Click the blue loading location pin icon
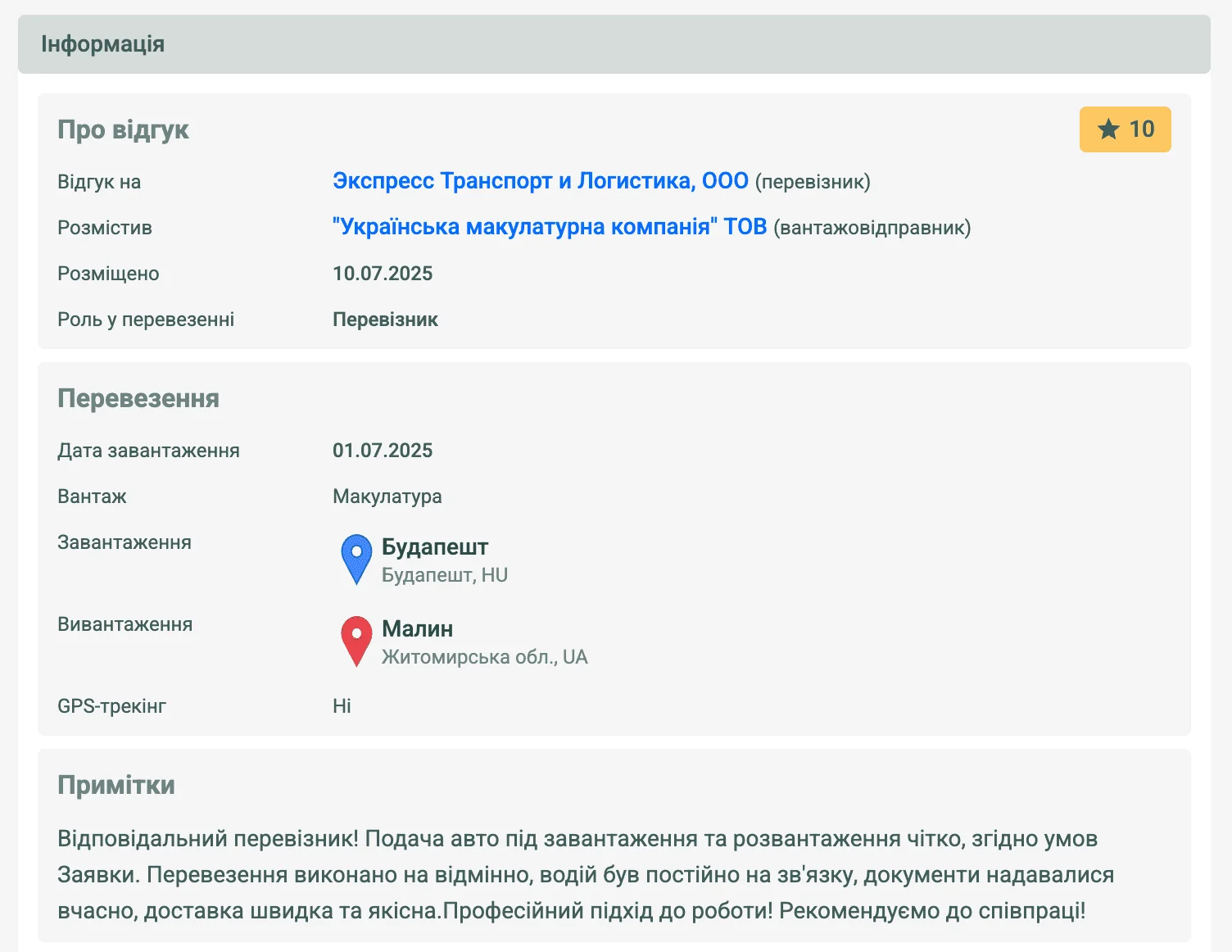 tap(356, 558)
